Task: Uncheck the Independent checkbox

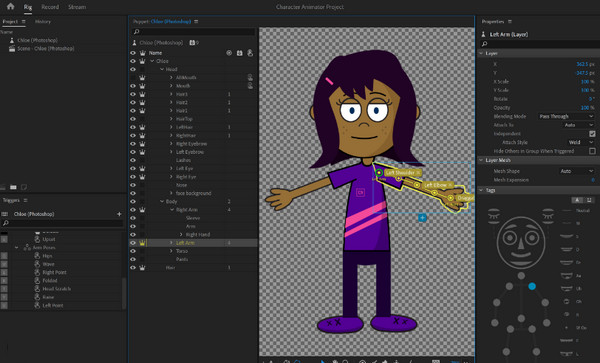Action: coord(592,134)
